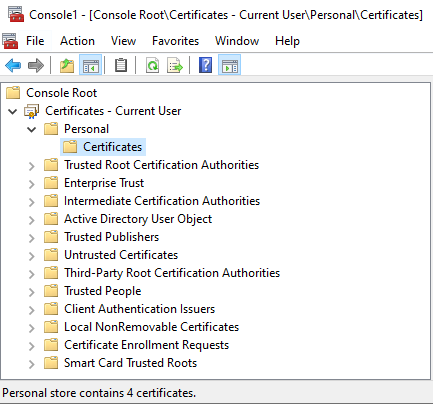The width and height of the screenshot is (433, 404).
Task: Toggle the Show/Hide Console Tree icon
Action: point(90,65)
